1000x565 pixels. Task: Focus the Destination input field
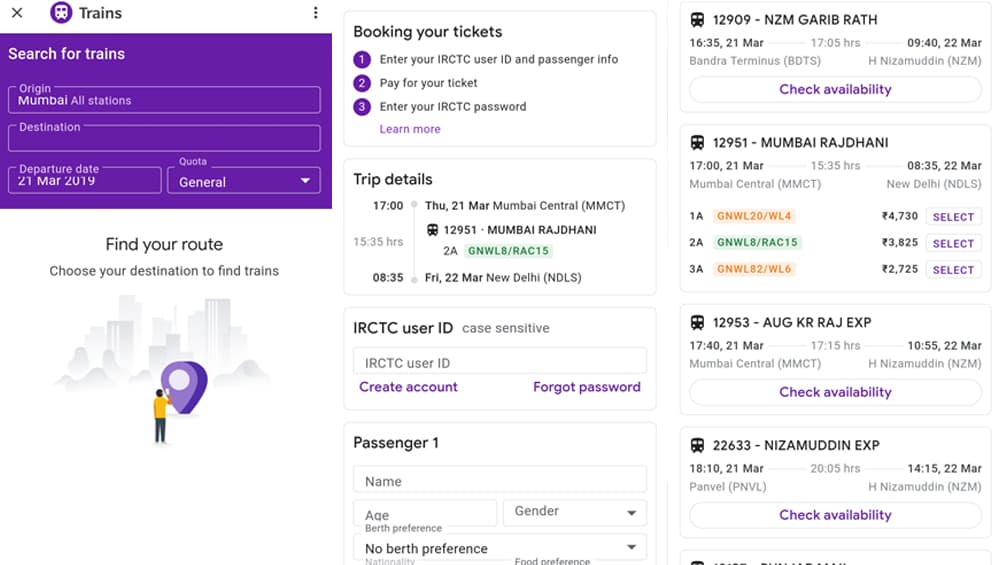(x=164, y=138)
